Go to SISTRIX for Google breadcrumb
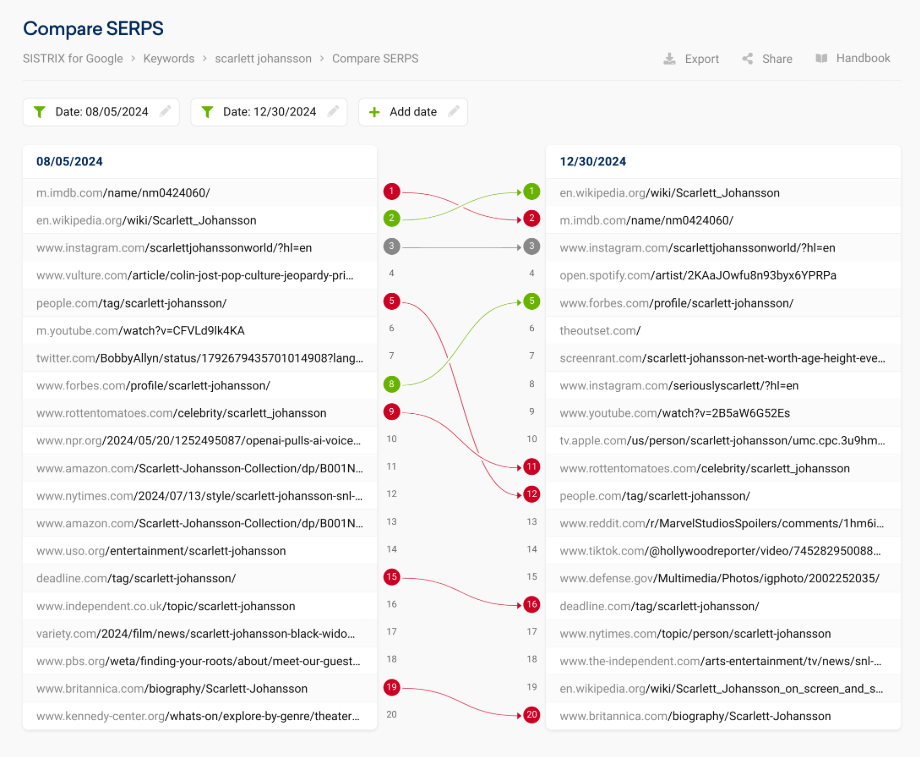The image size is (920, 757). point(73,59)
